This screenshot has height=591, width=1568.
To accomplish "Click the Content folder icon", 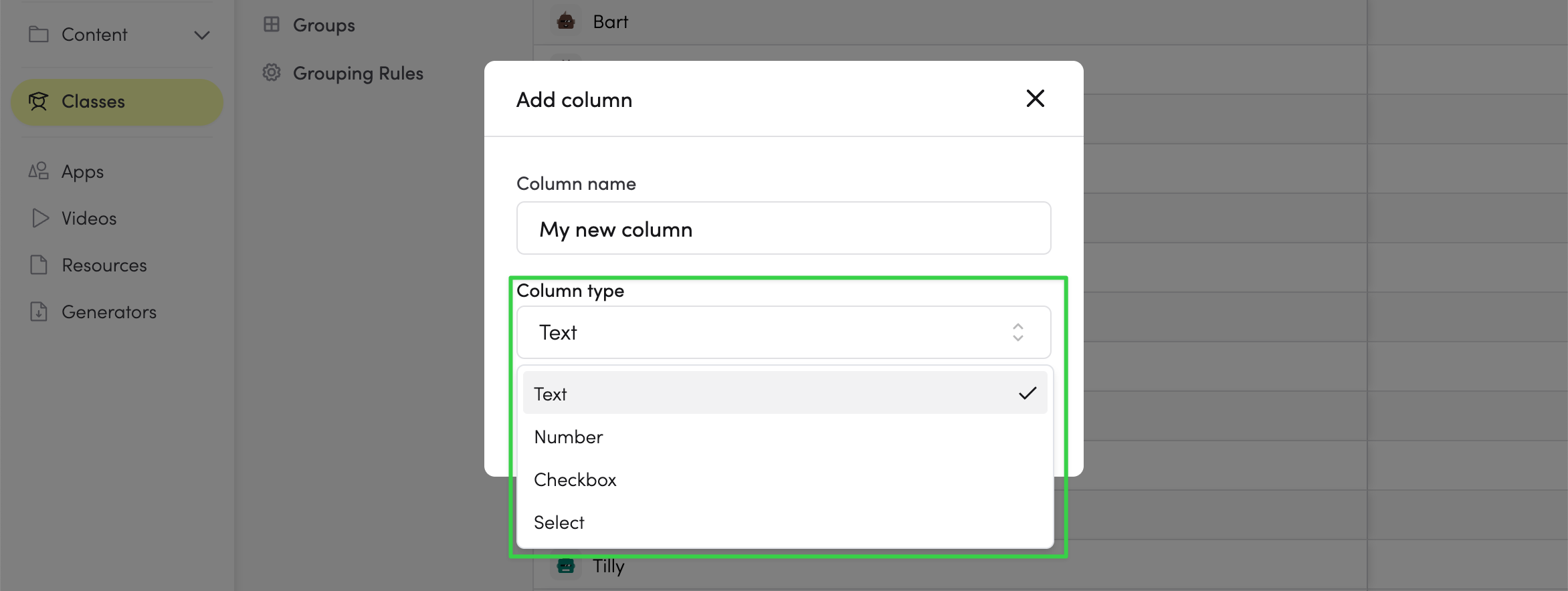I will (39, 34).
